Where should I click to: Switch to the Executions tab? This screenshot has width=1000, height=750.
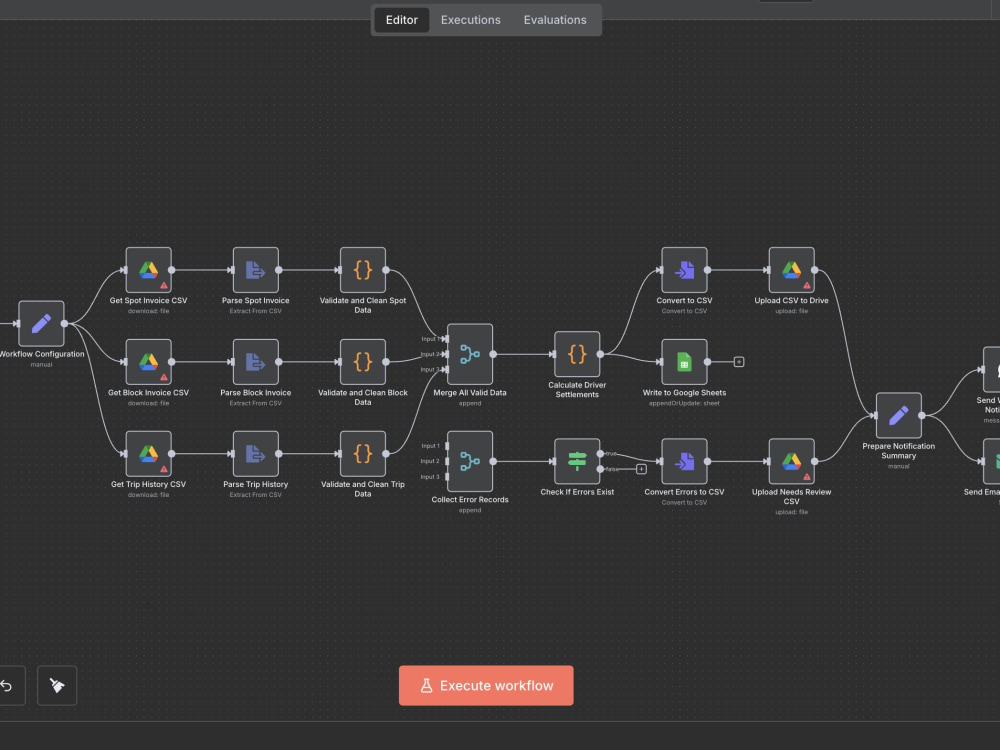pos(471,20)
